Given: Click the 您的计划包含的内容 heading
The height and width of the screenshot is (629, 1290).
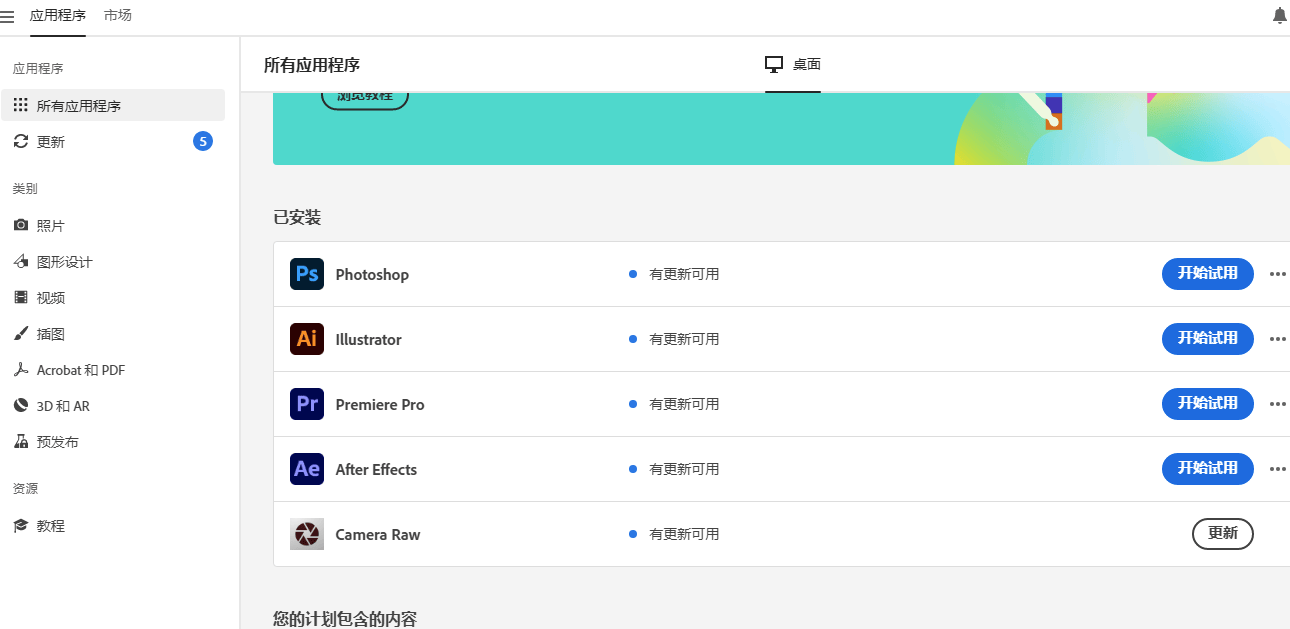Looking at the screenshot, I should click(x=345, y=619).
